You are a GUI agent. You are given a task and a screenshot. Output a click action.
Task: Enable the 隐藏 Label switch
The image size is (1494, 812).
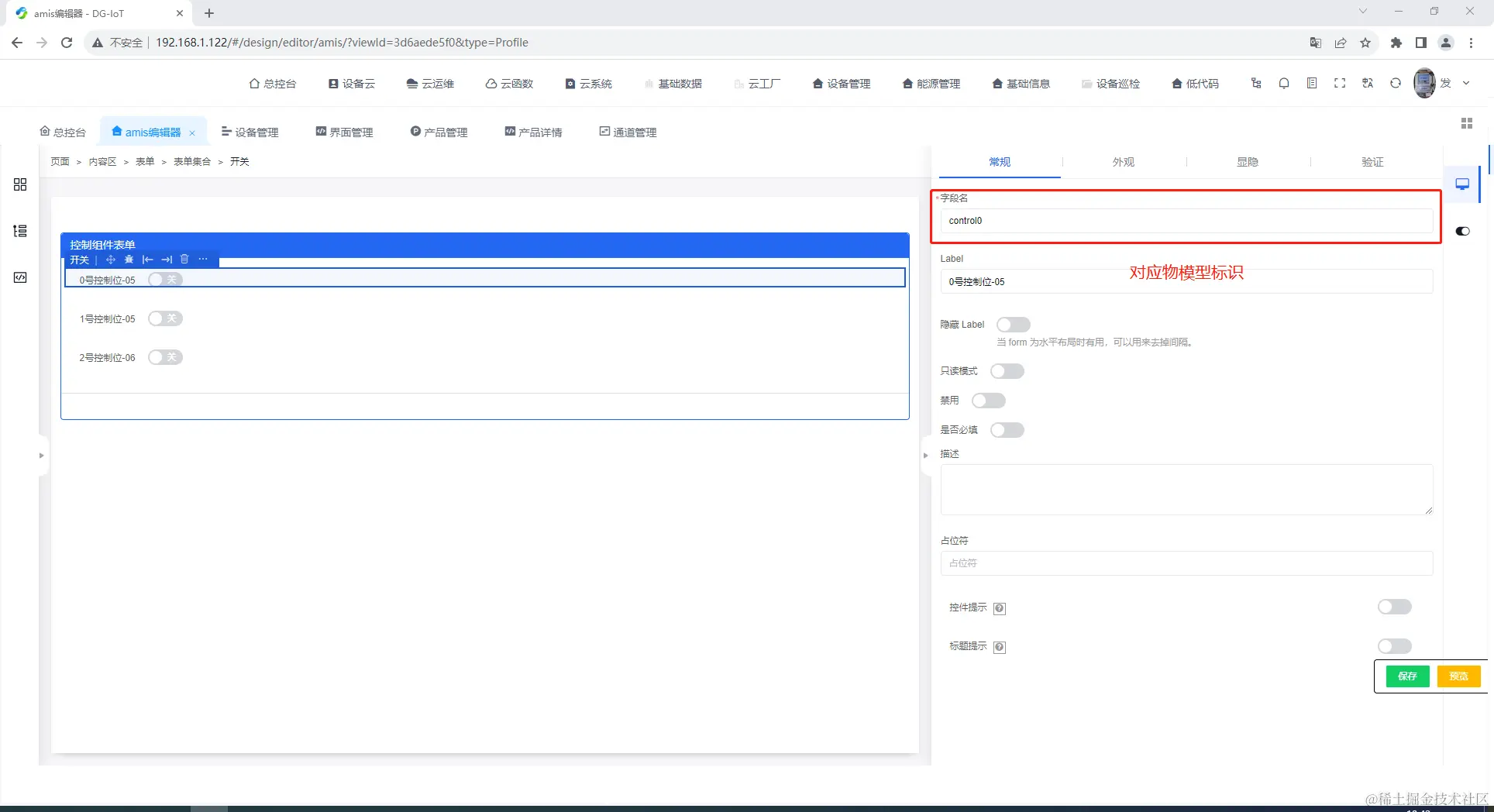[1014, 325]
